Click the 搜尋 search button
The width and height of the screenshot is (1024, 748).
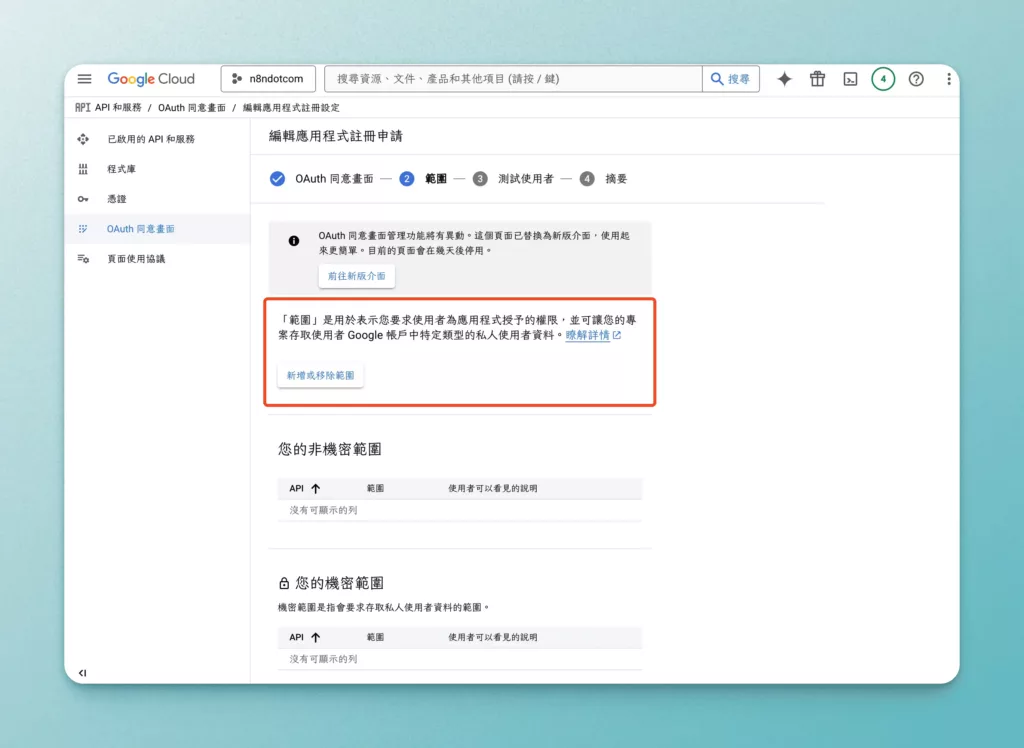pyautogui.click(x=731, y=79)
